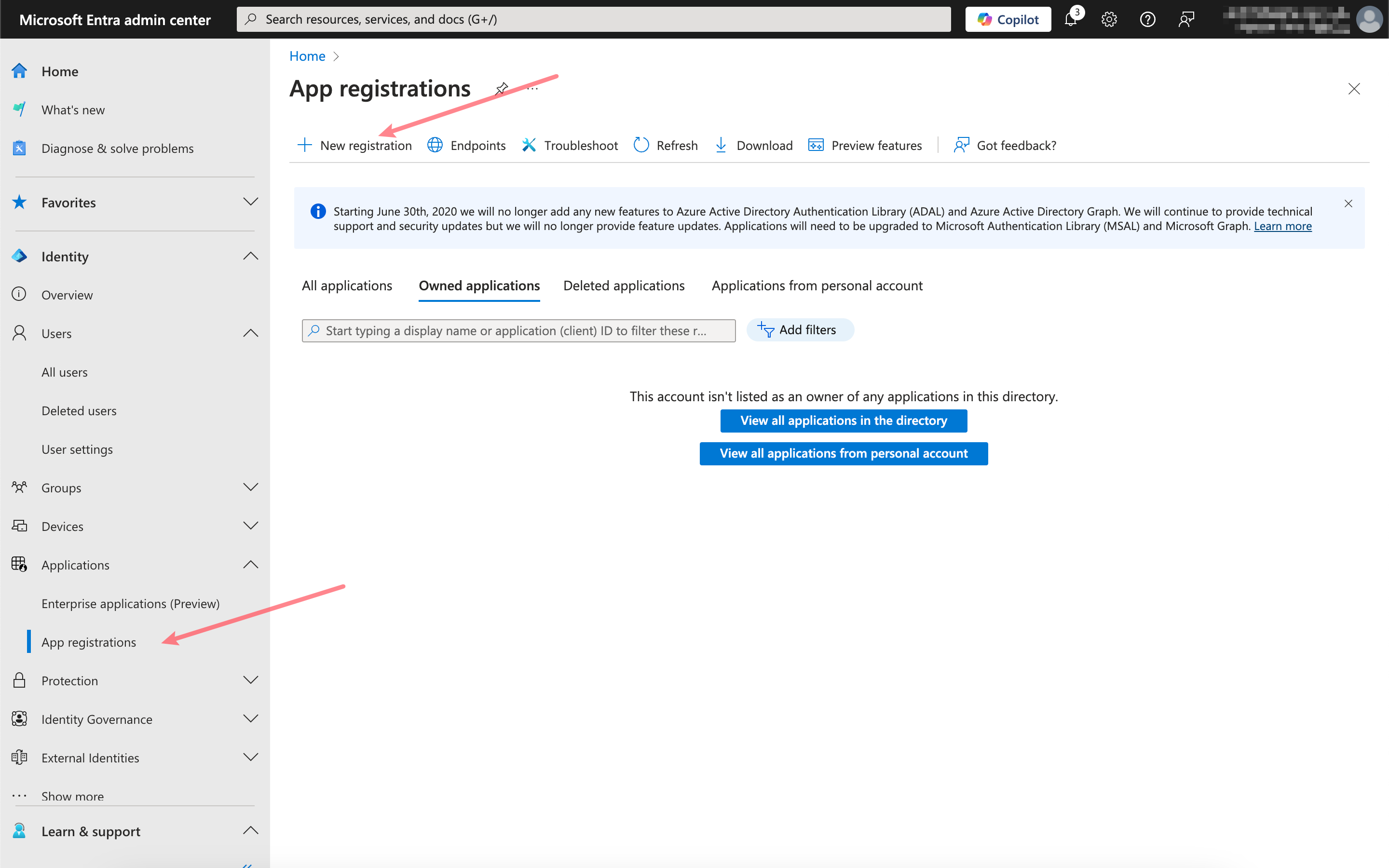The image size is (1389, 868).
Task: Switch to All applications tab
Action: pos(347,286)
